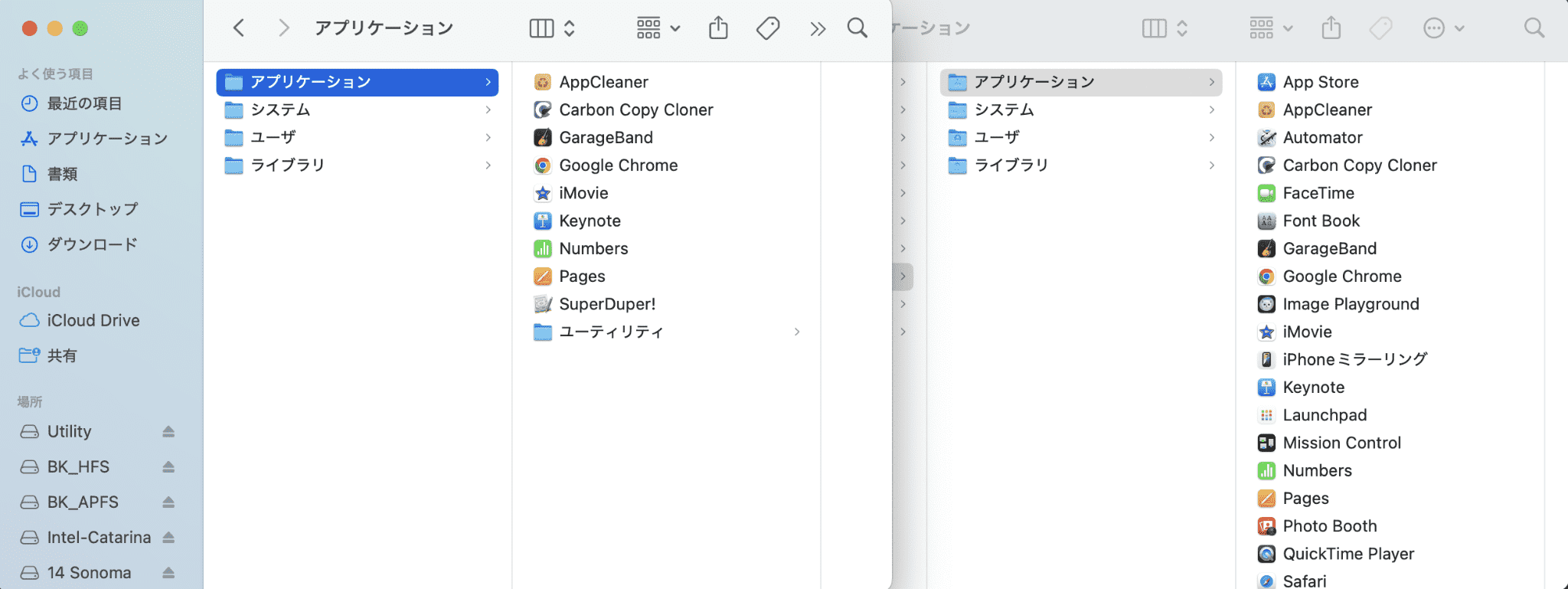Go forward in the front Finder window
The height and width of the screenshot is (589, 1568).
(284, 28)
